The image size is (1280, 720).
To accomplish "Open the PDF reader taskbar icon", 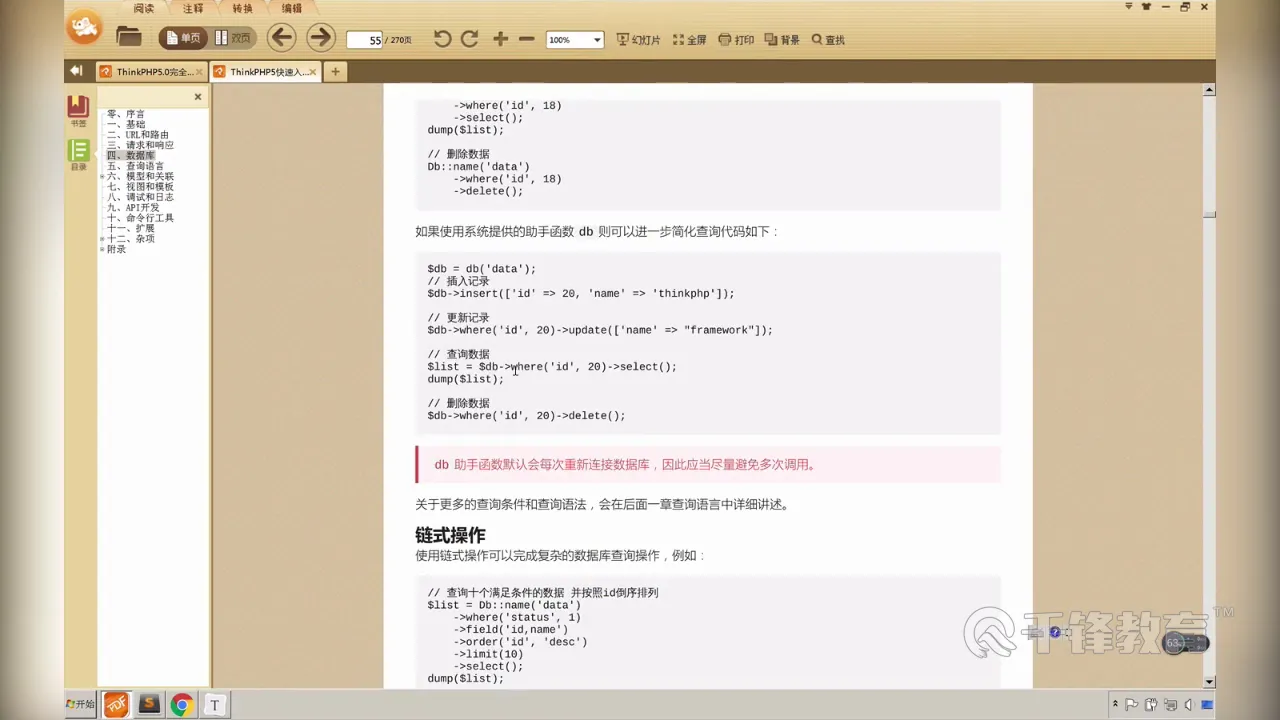I will pos(116,705).
